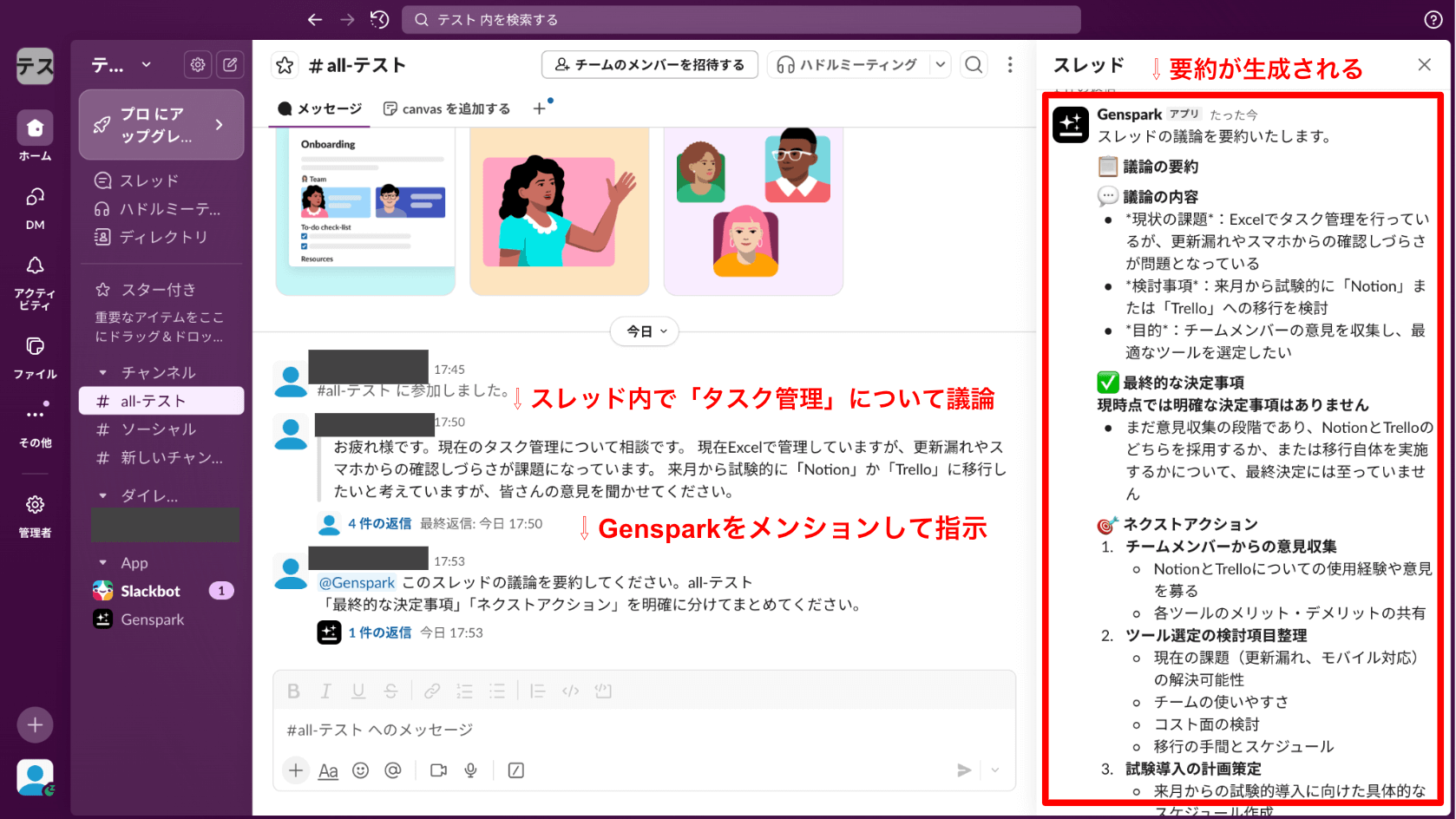This screenshot has height=819, width=1456.
Task: Select the メッセージ tab
Action: pos(319,109)
